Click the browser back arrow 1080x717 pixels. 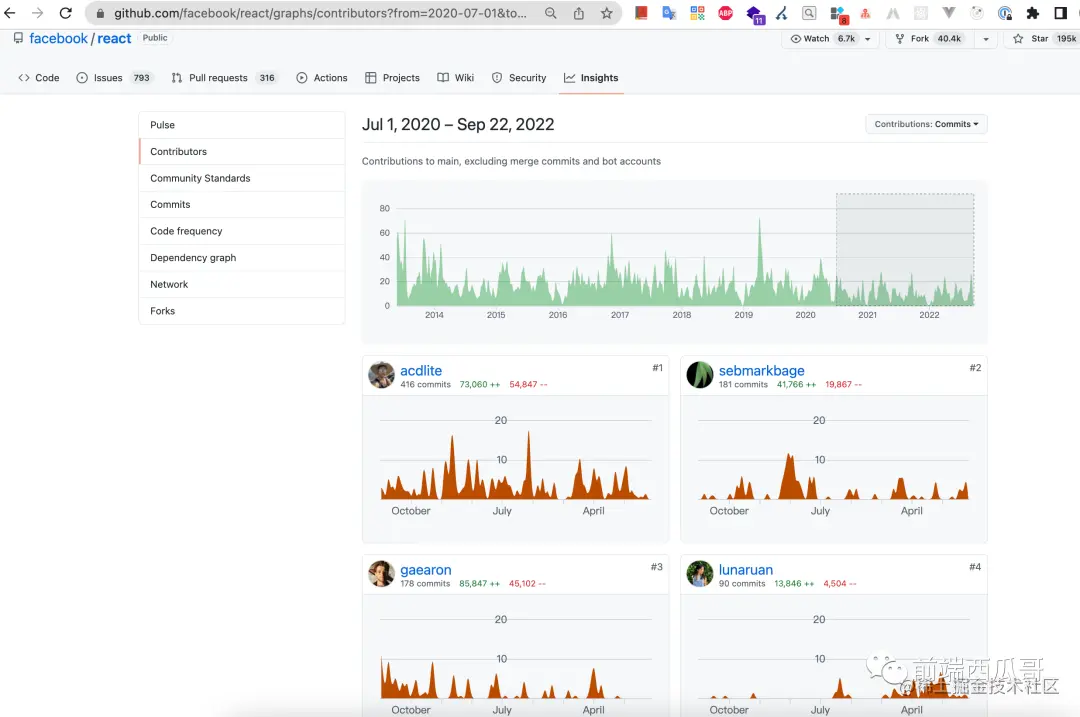[10, 13]
